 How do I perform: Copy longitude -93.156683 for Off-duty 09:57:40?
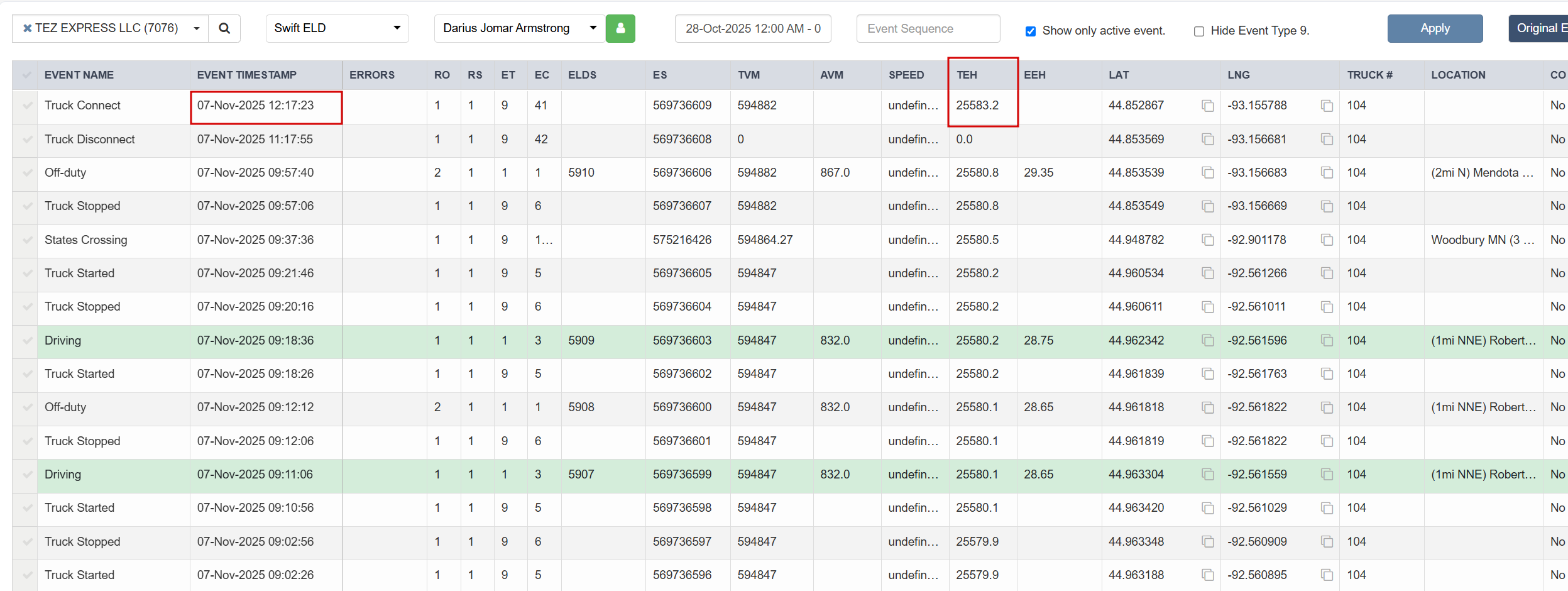[x=1327, y=172]
